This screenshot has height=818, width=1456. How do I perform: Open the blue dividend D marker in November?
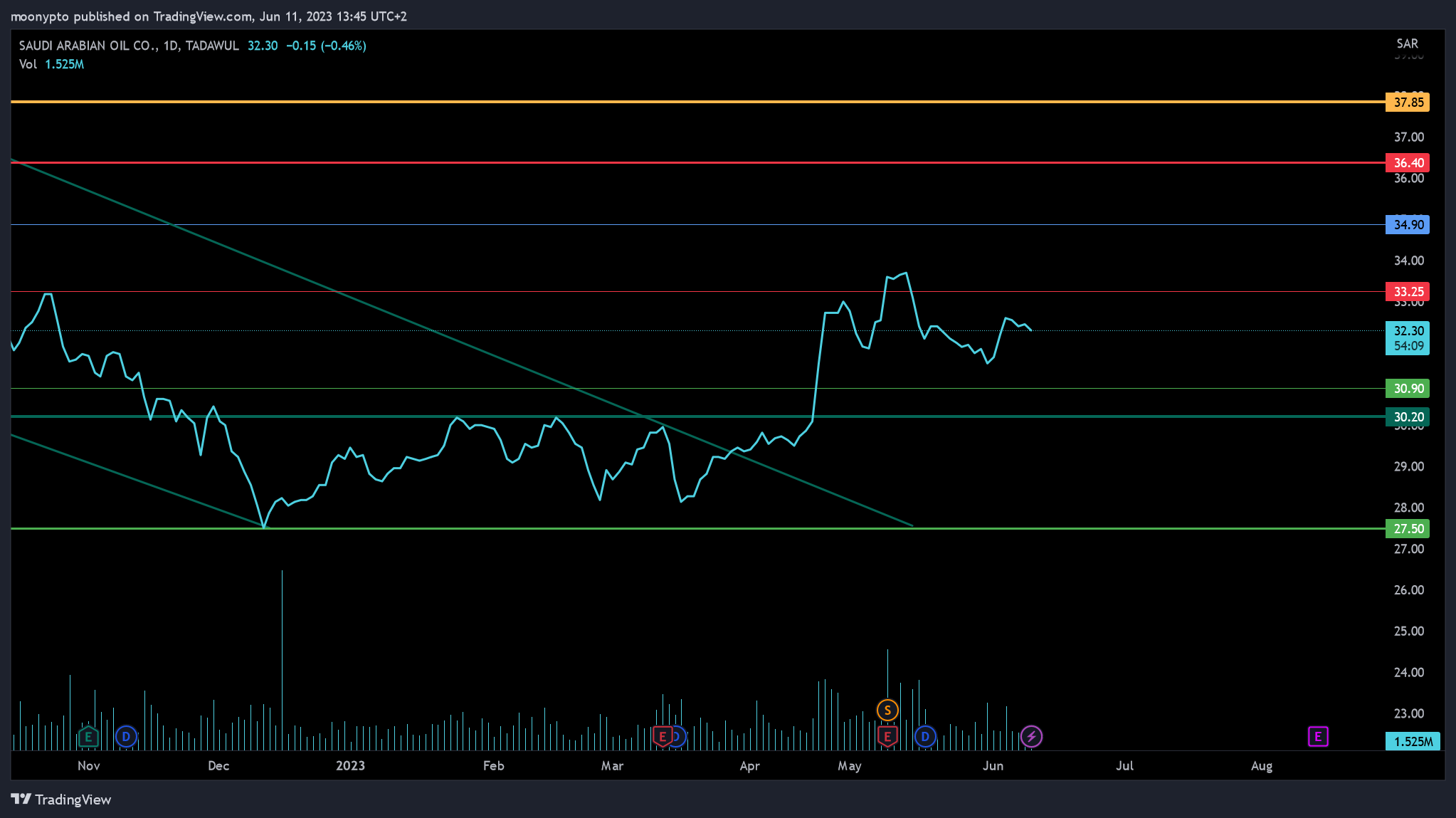tap(126, 736)
